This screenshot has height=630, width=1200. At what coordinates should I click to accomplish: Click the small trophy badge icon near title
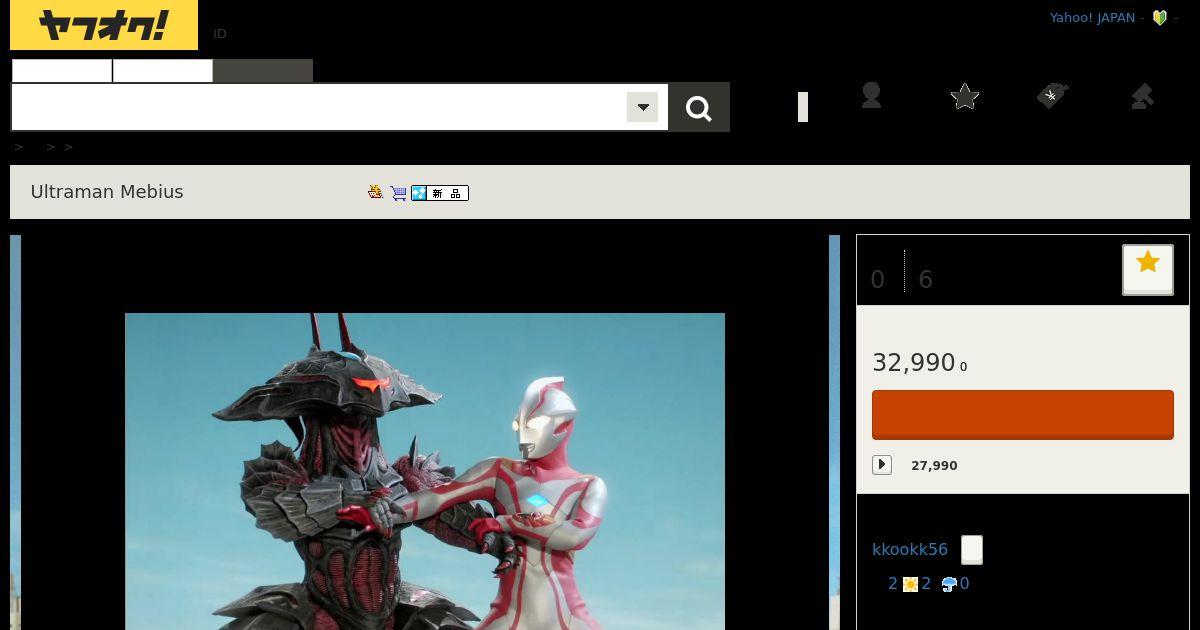(376, 192)
